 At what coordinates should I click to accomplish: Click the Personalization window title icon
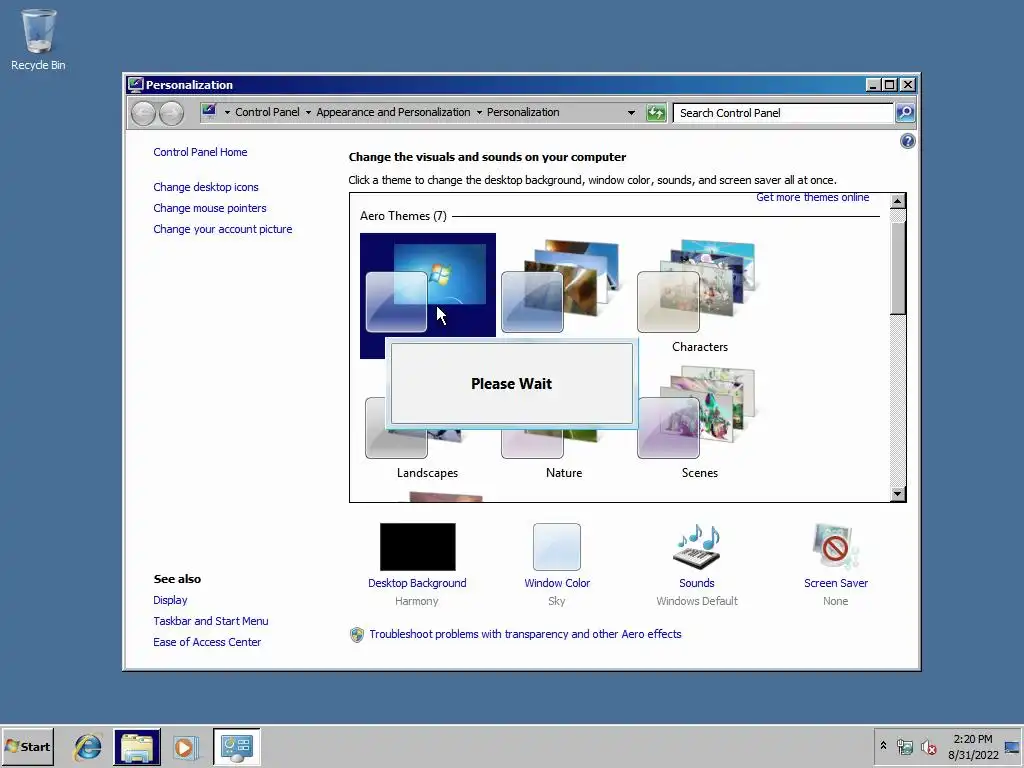(x=135, y=84)
